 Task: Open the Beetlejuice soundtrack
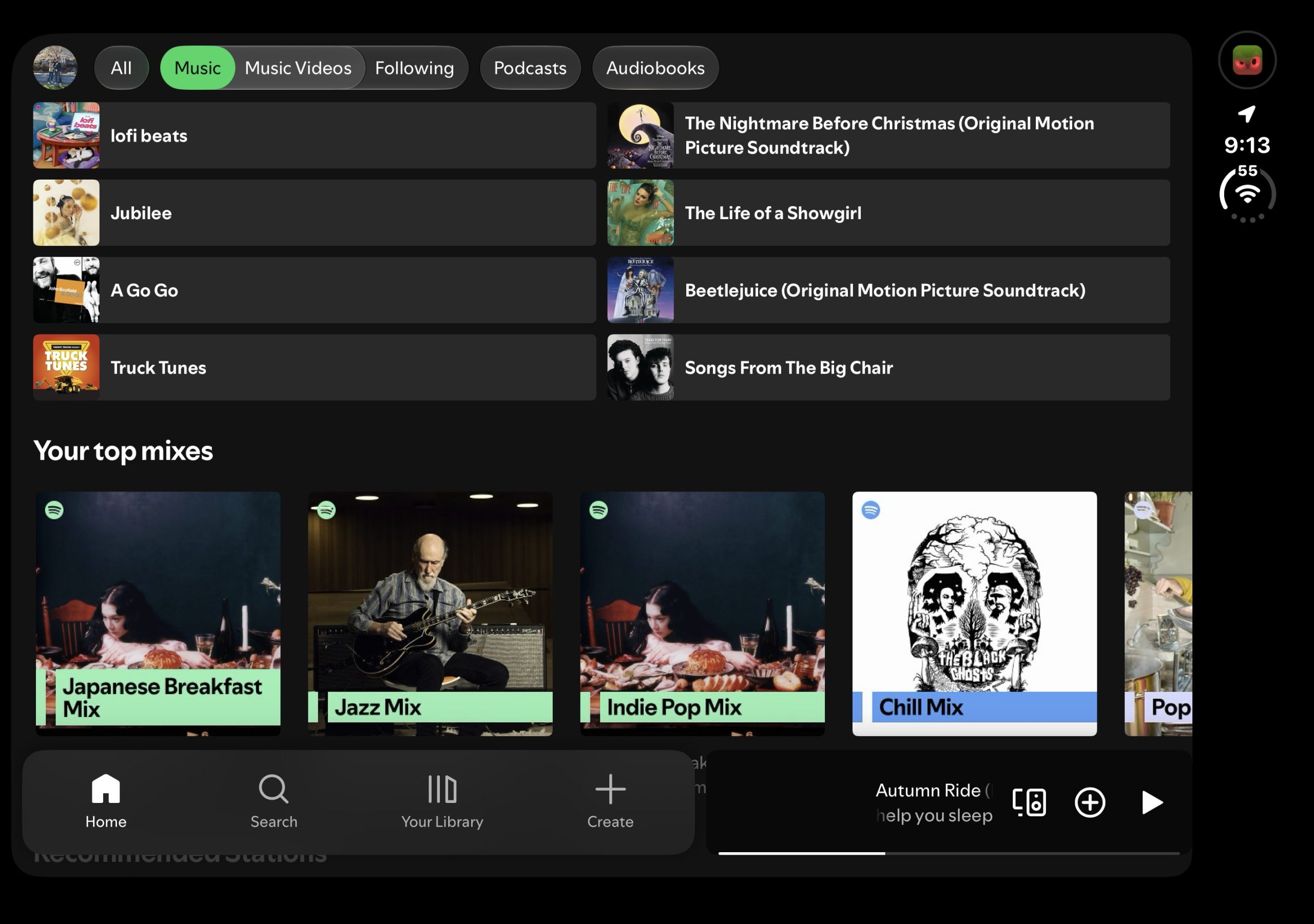(888, 289)
